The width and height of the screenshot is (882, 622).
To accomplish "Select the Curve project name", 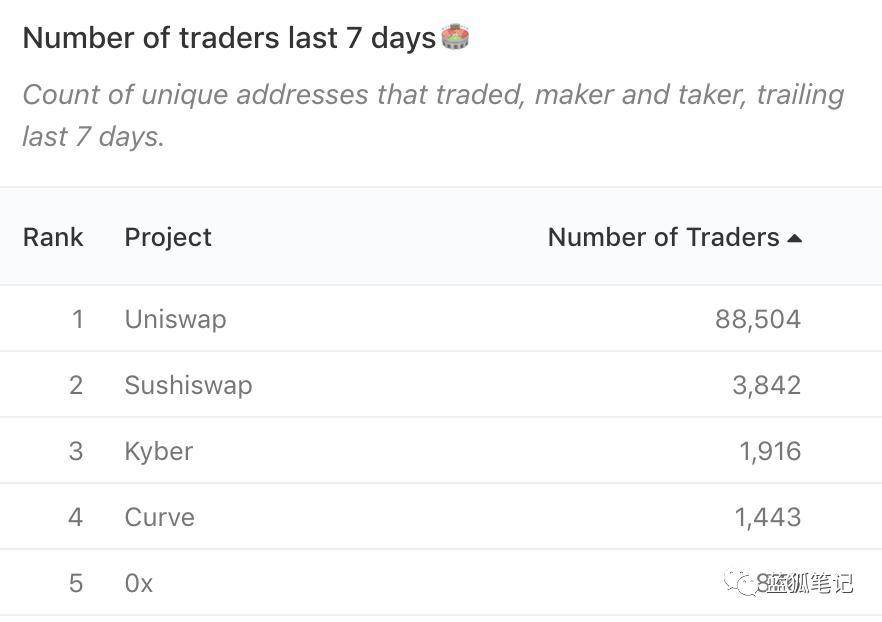I will [159, 517].
